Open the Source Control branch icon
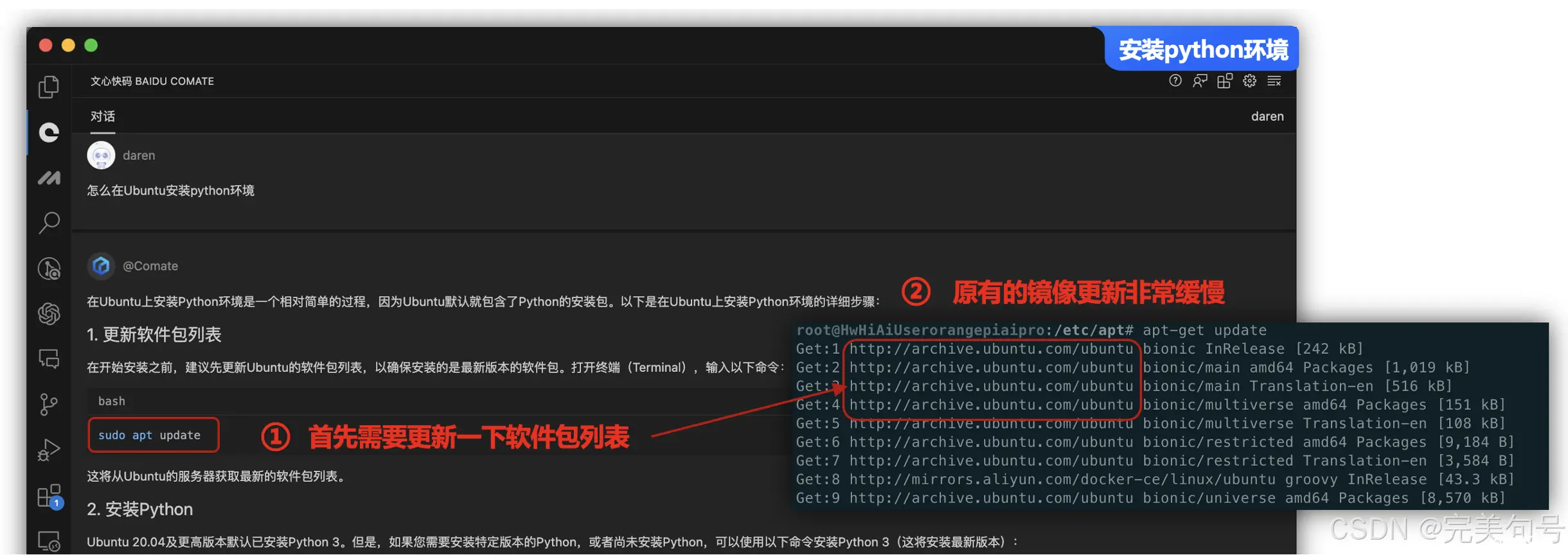The height and width of the screenshot is (555, 1568). tap(49, 404)
